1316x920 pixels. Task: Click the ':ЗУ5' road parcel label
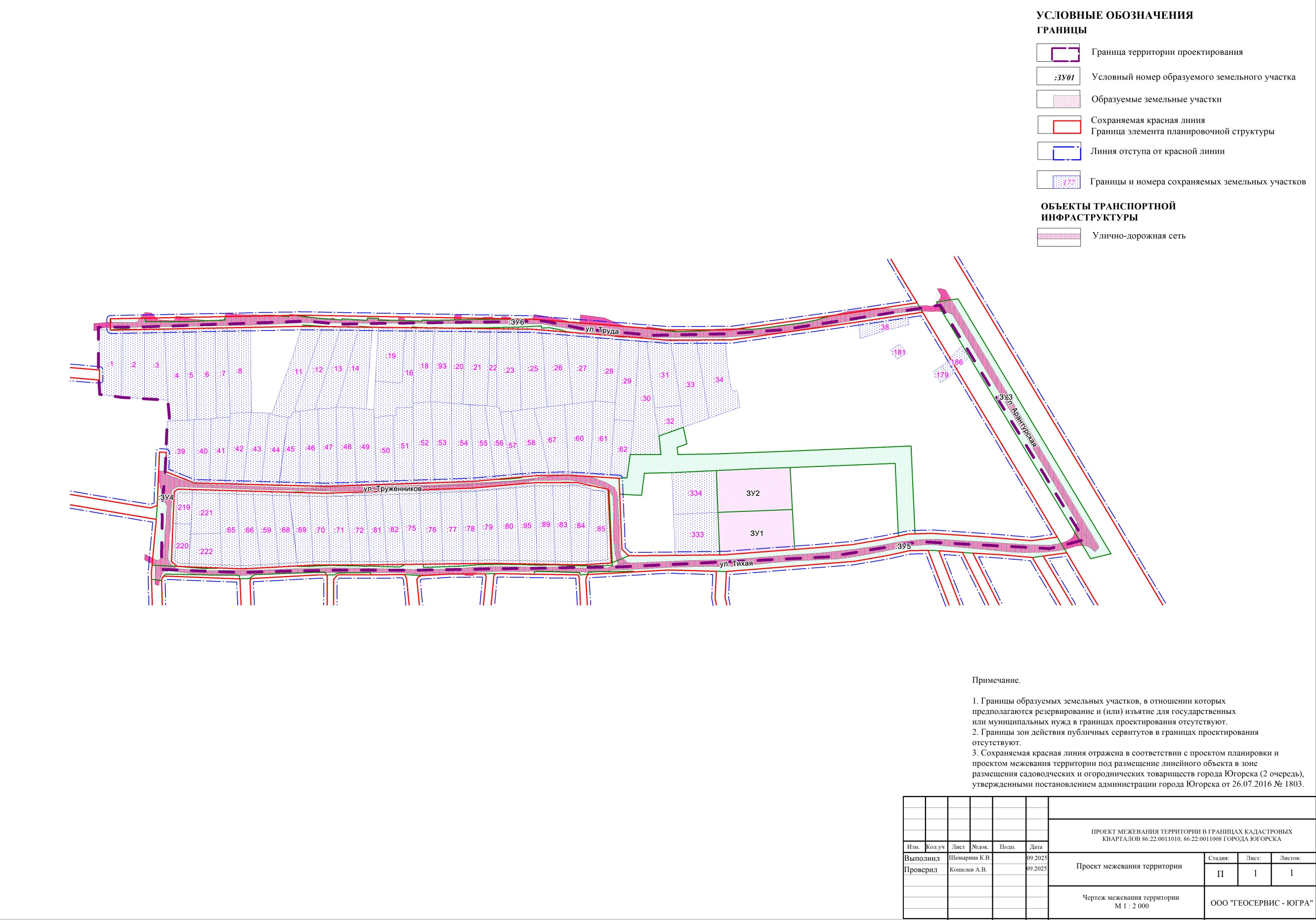(903, 546)
